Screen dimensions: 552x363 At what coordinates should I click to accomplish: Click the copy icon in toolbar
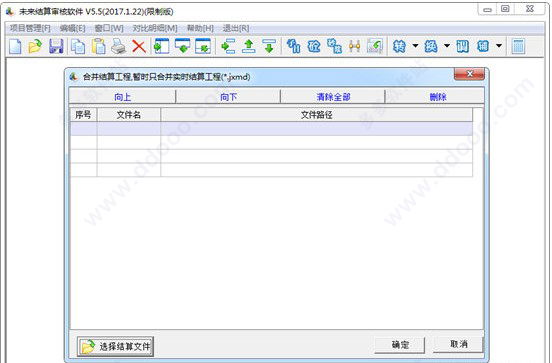[78, 46]
